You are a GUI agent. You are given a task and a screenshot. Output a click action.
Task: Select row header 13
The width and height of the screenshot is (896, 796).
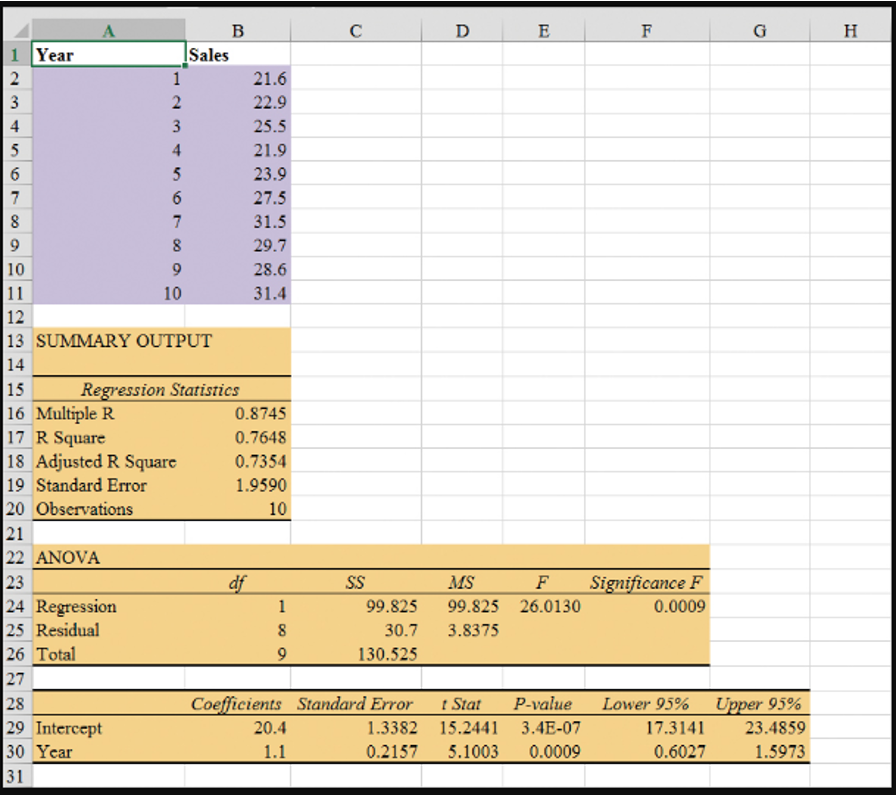click(x=15, y=341)
